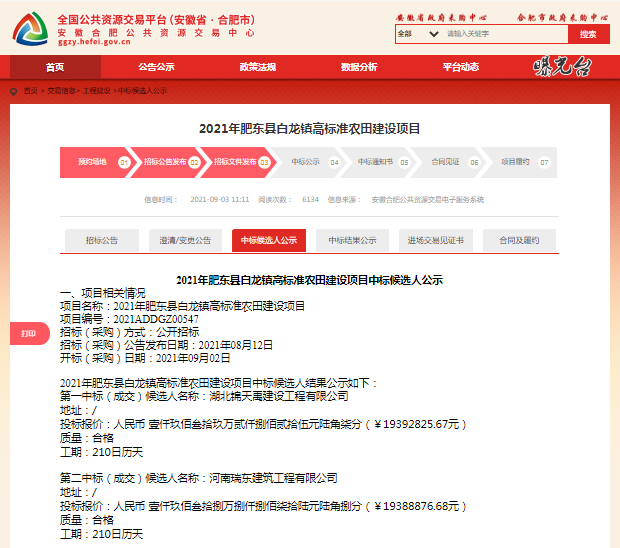Viewport: 620px width, 548px height.
Task: Click the platform logo in the header
Action: pos(30,29)
